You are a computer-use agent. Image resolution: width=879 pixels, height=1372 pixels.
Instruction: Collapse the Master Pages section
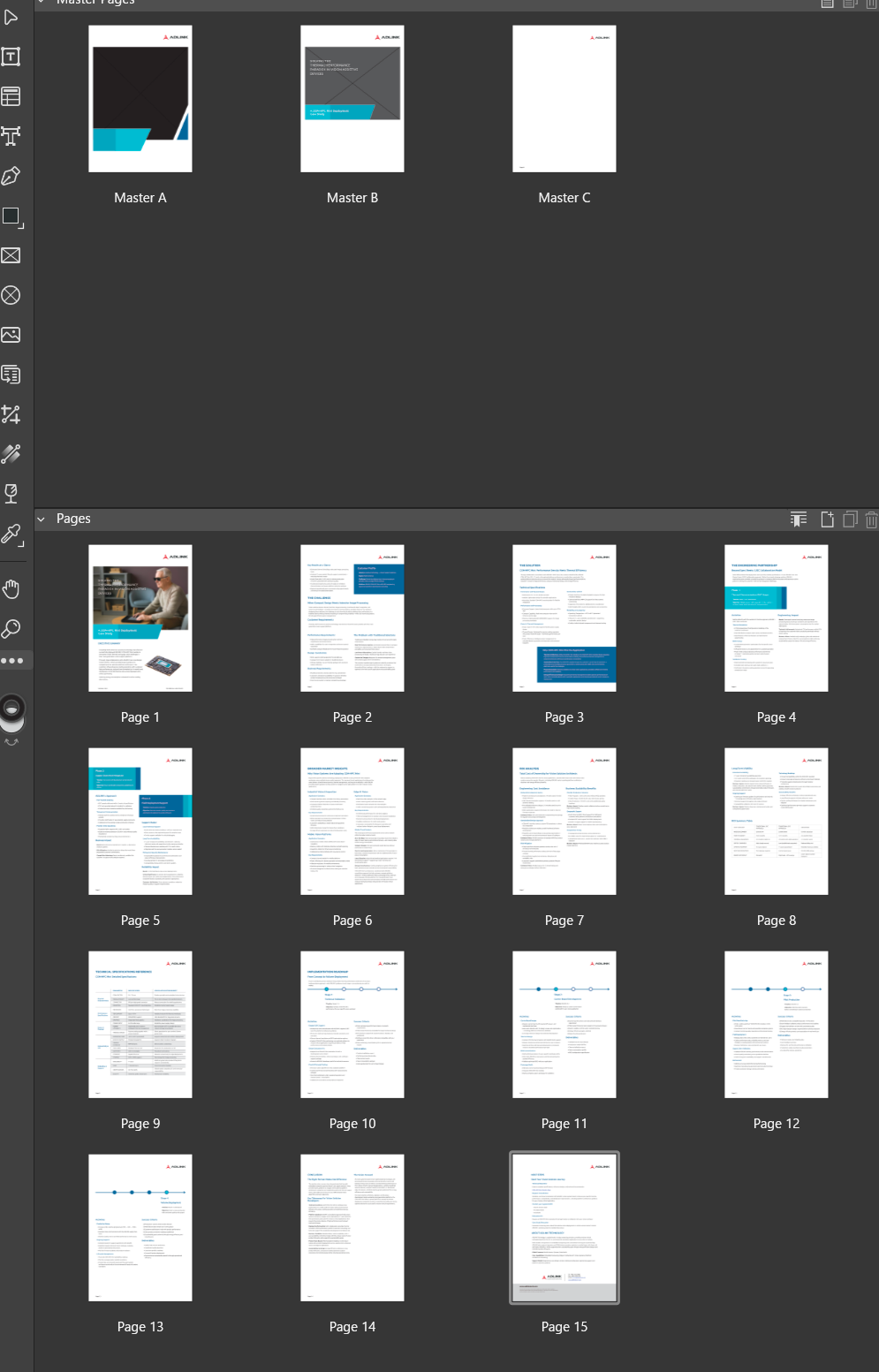tap(41, 2)
